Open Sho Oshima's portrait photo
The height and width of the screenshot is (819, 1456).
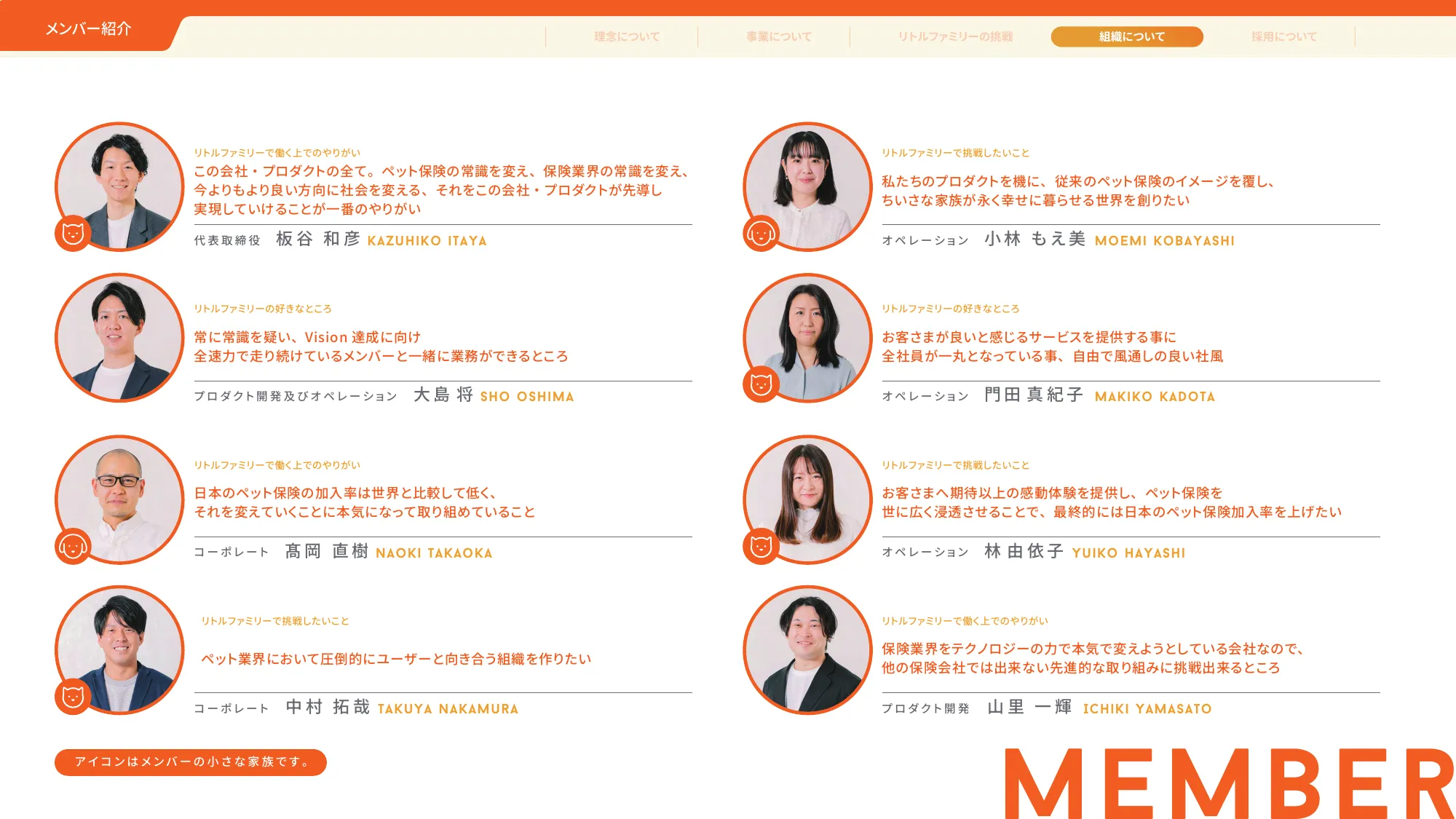pyautogui.click(x=120, y=338)
